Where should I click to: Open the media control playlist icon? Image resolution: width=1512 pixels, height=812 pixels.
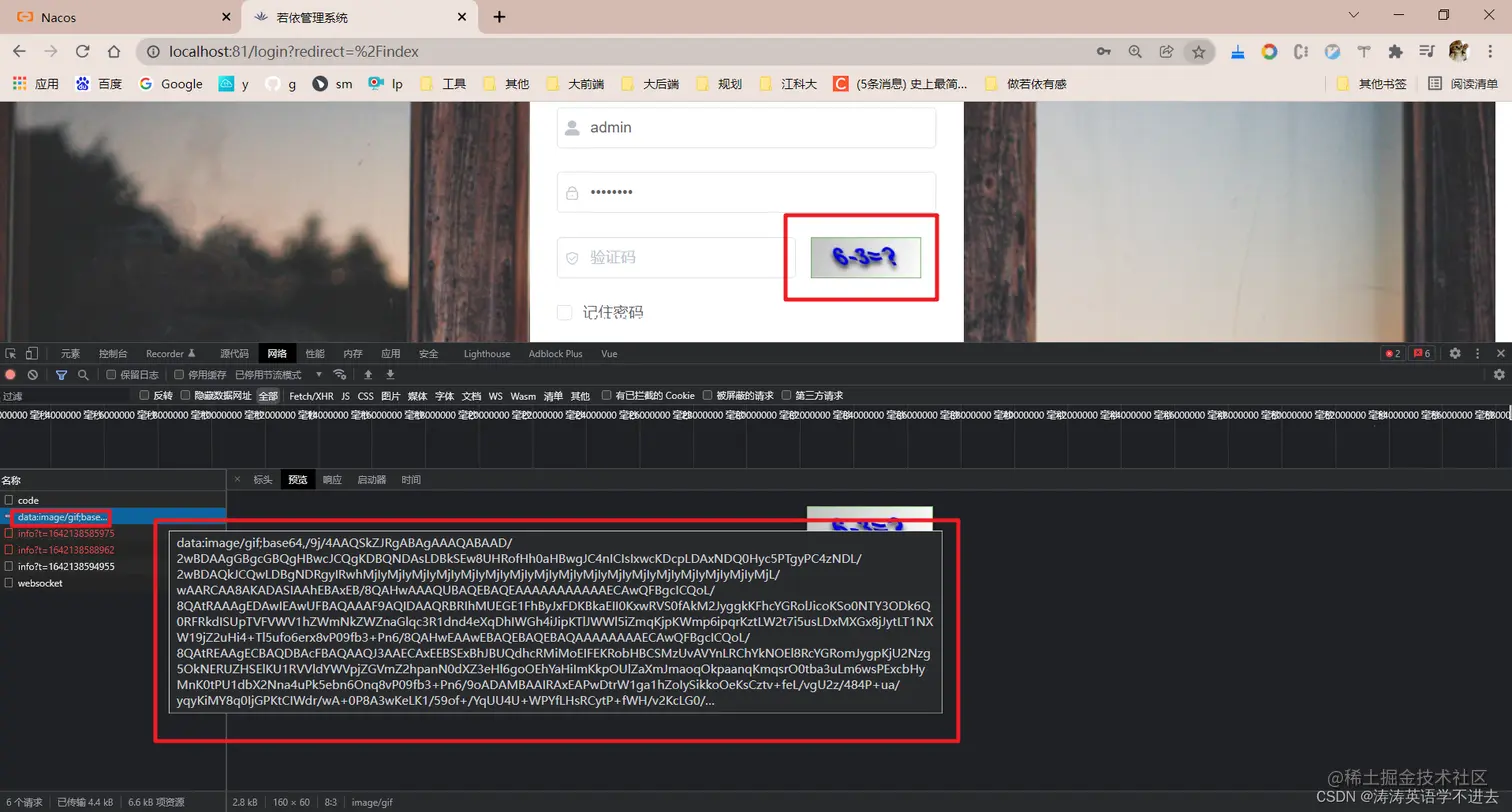(1427, 51)
